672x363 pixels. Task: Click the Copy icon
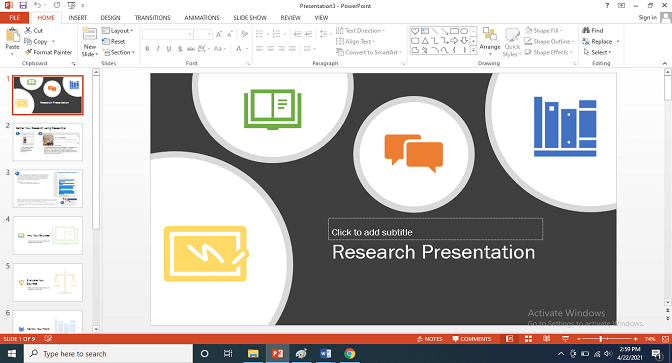(x=28, y=41)
